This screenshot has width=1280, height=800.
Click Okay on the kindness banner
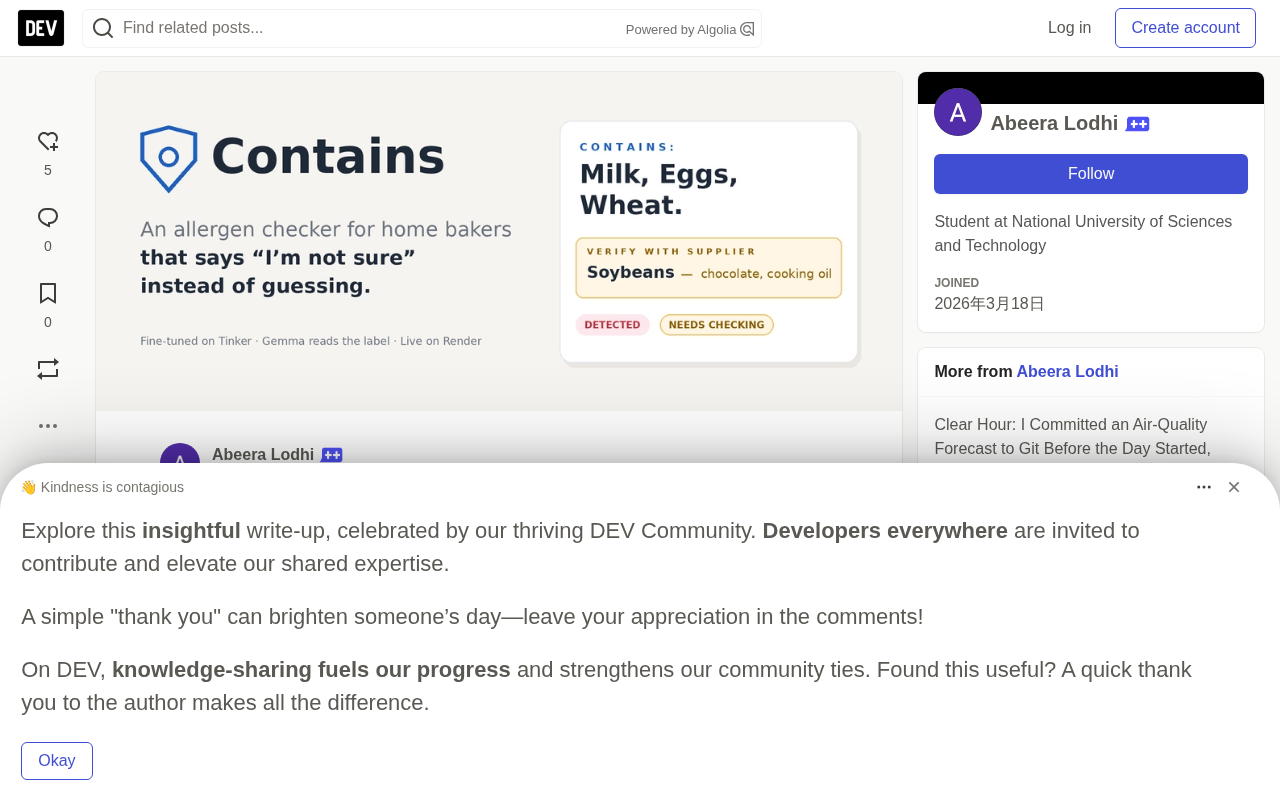coord(57,761)
